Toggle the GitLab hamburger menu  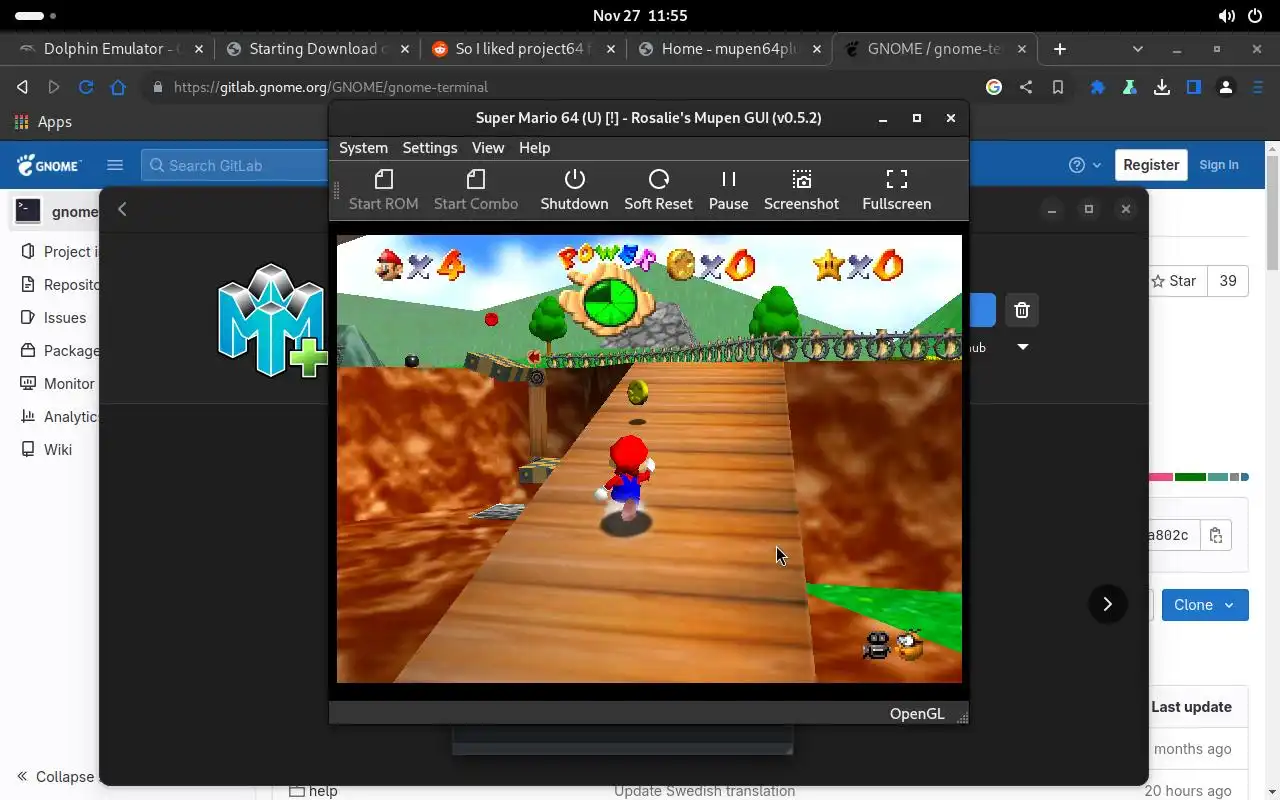pyautogui.click(x=115, y=165)
